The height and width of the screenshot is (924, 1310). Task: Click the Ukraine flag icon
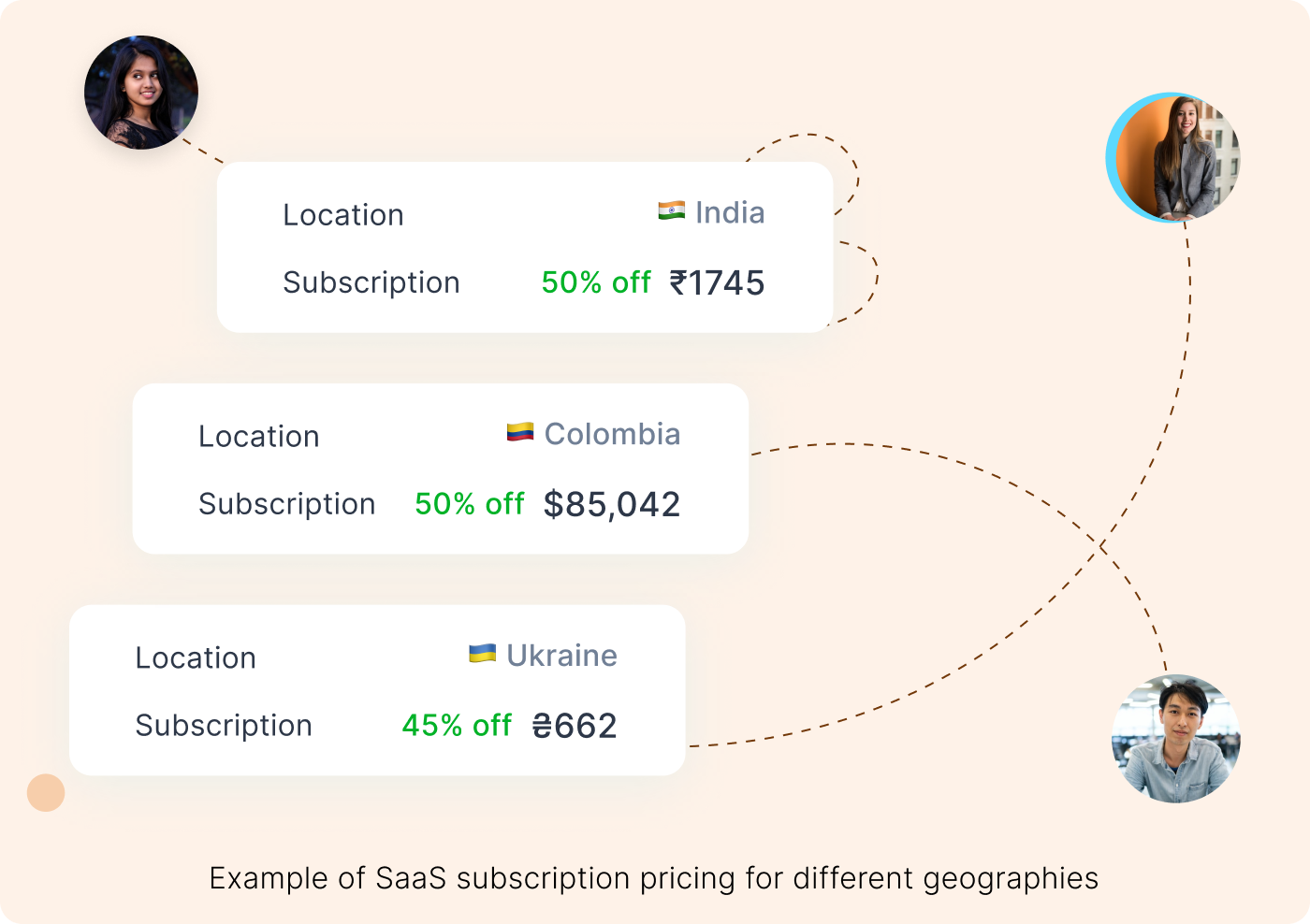point(482,654)
